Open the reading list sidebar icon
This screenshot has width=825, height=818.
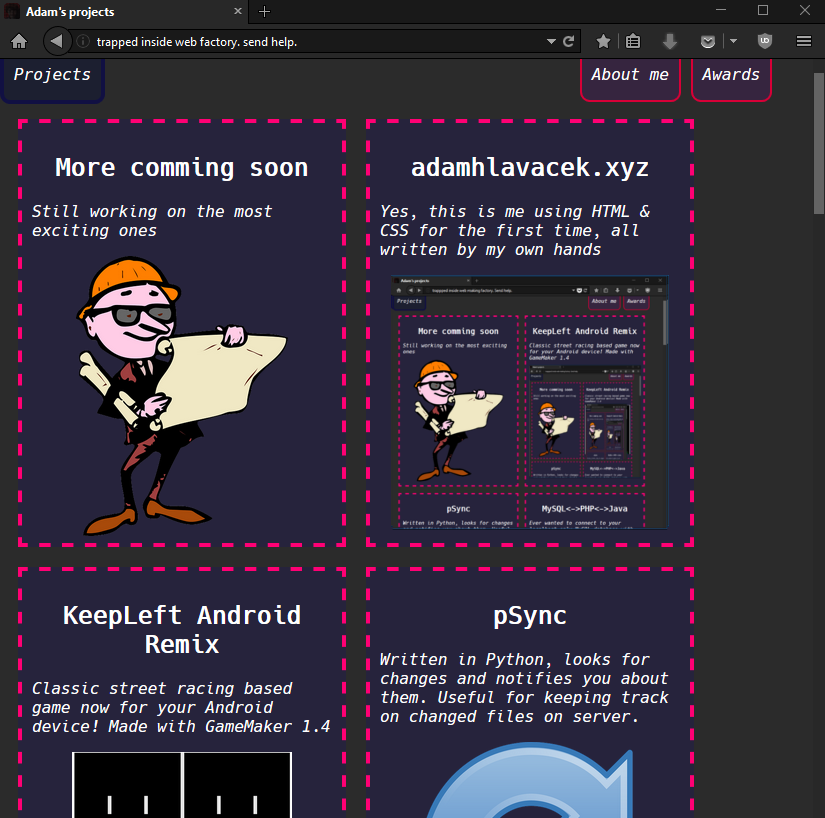coord(633,41)
